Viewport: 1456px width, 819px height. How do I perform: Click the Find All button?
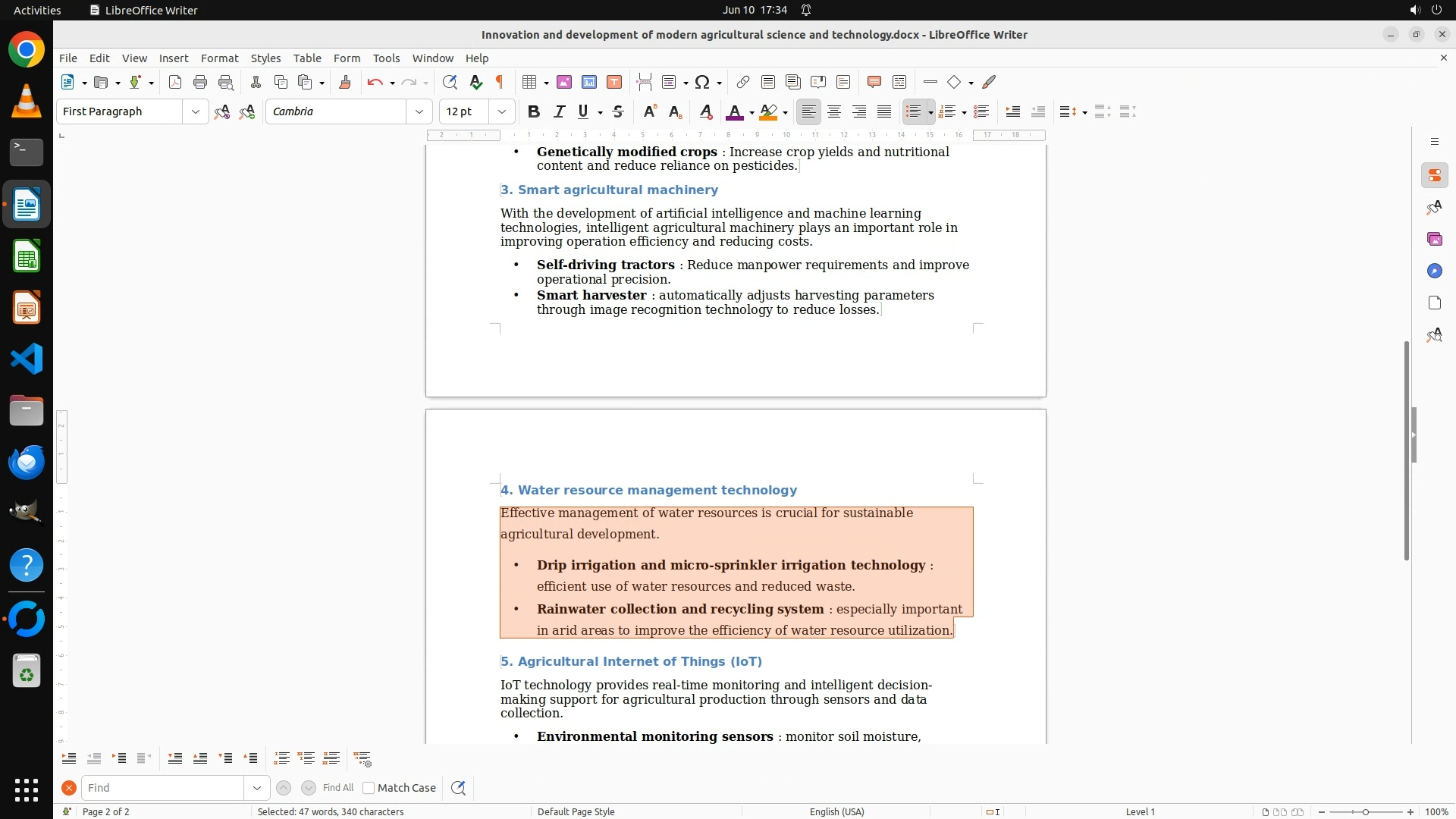click(337, 788)
